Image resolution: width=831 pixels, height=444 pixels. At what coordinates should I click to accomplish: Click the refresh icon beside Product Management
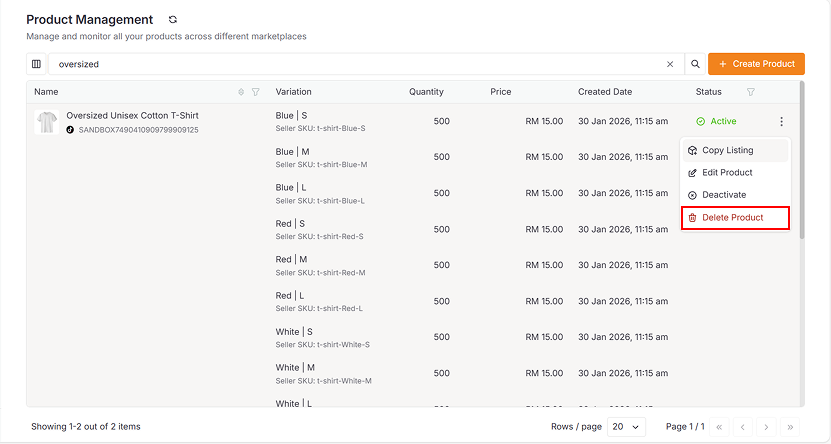(x=173, y=20)
